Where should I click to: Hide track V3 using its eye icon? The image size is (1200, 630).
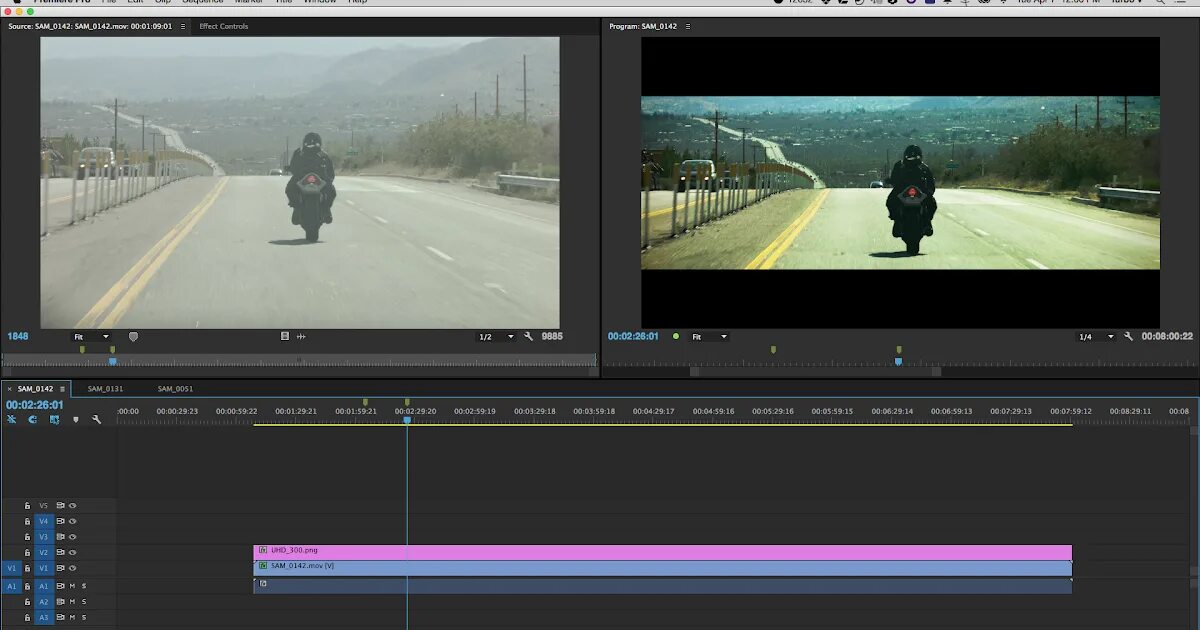point(72,537)
